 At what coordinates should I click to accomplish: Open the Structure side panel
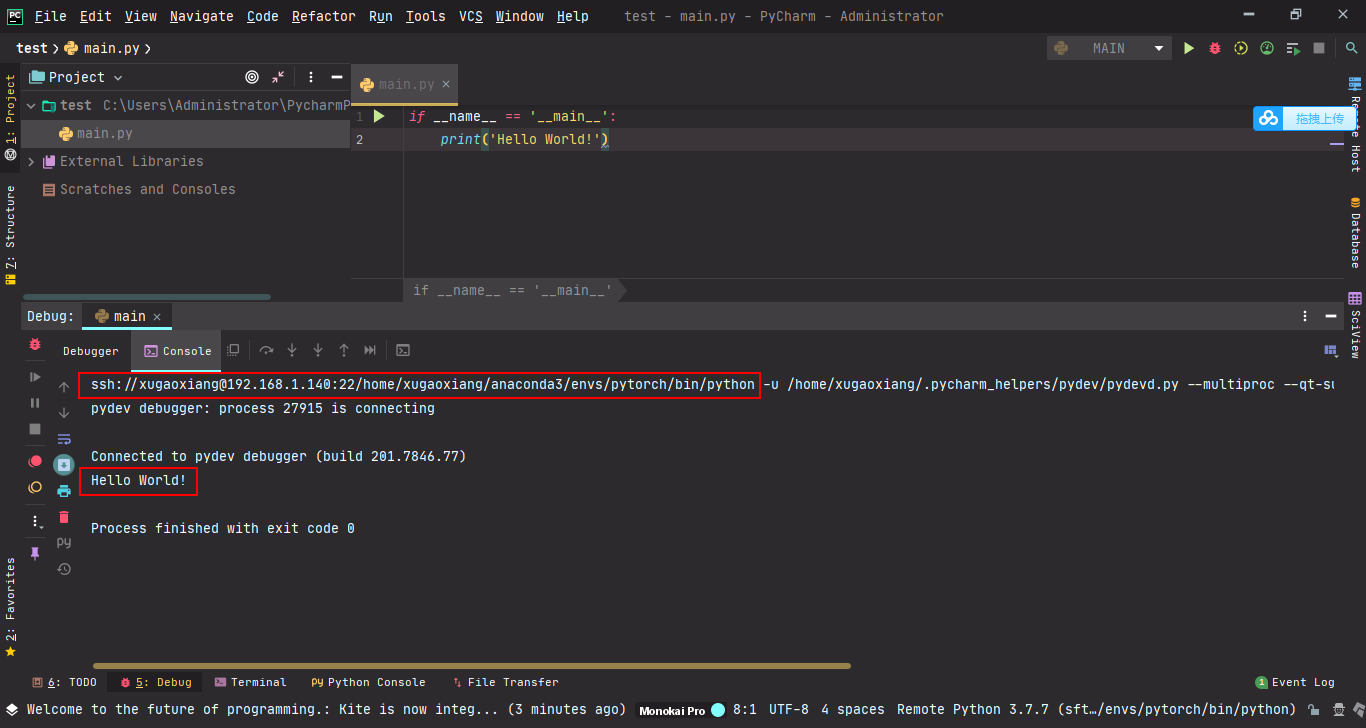click(10, 235)
